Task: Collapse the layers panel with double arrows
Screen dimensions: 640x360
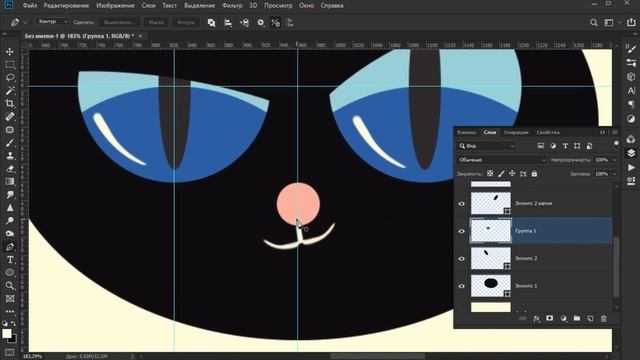Action: click(x=602, y=132)
